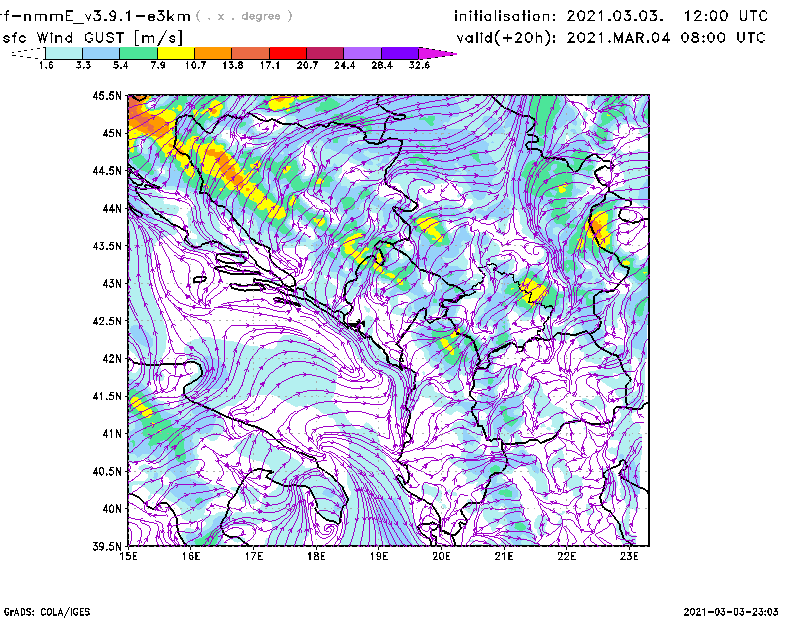Click the 21E longitude label
The height and width of the screenshot is (618, 800).
click(x=504, y=556)
